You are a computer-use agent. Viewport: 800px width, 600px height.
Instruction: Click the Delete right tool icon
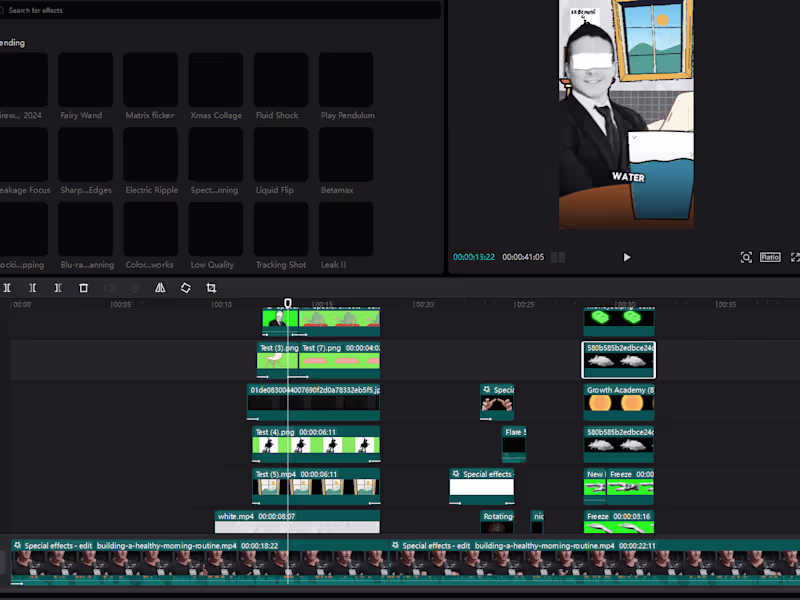(58, 288)
